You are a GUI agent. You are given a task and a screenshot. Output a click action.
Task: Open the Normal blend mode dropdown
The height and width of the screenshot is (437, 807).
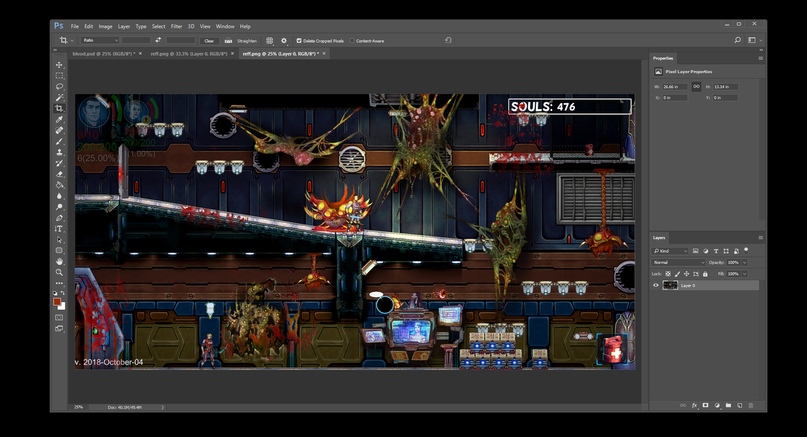pyautogui.click(x=679, y=263)
